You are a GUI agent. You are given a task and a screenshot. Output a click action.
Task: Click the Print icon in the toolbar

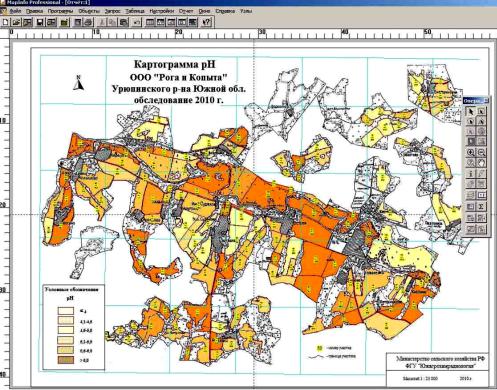[88, 22]
